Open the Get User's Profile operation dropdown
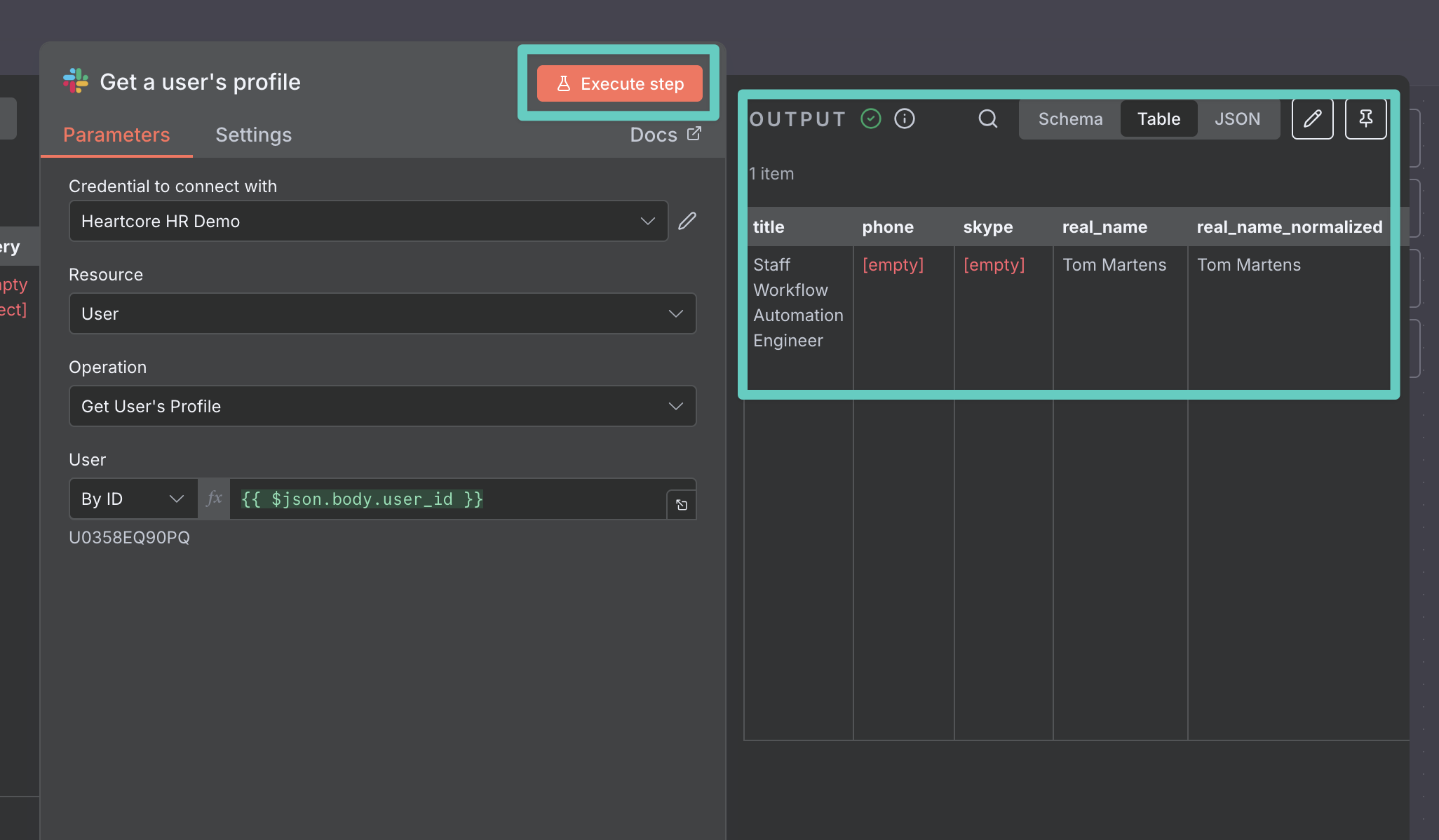Viewport: 1439px width, 840px height. (x=382, y=406)
